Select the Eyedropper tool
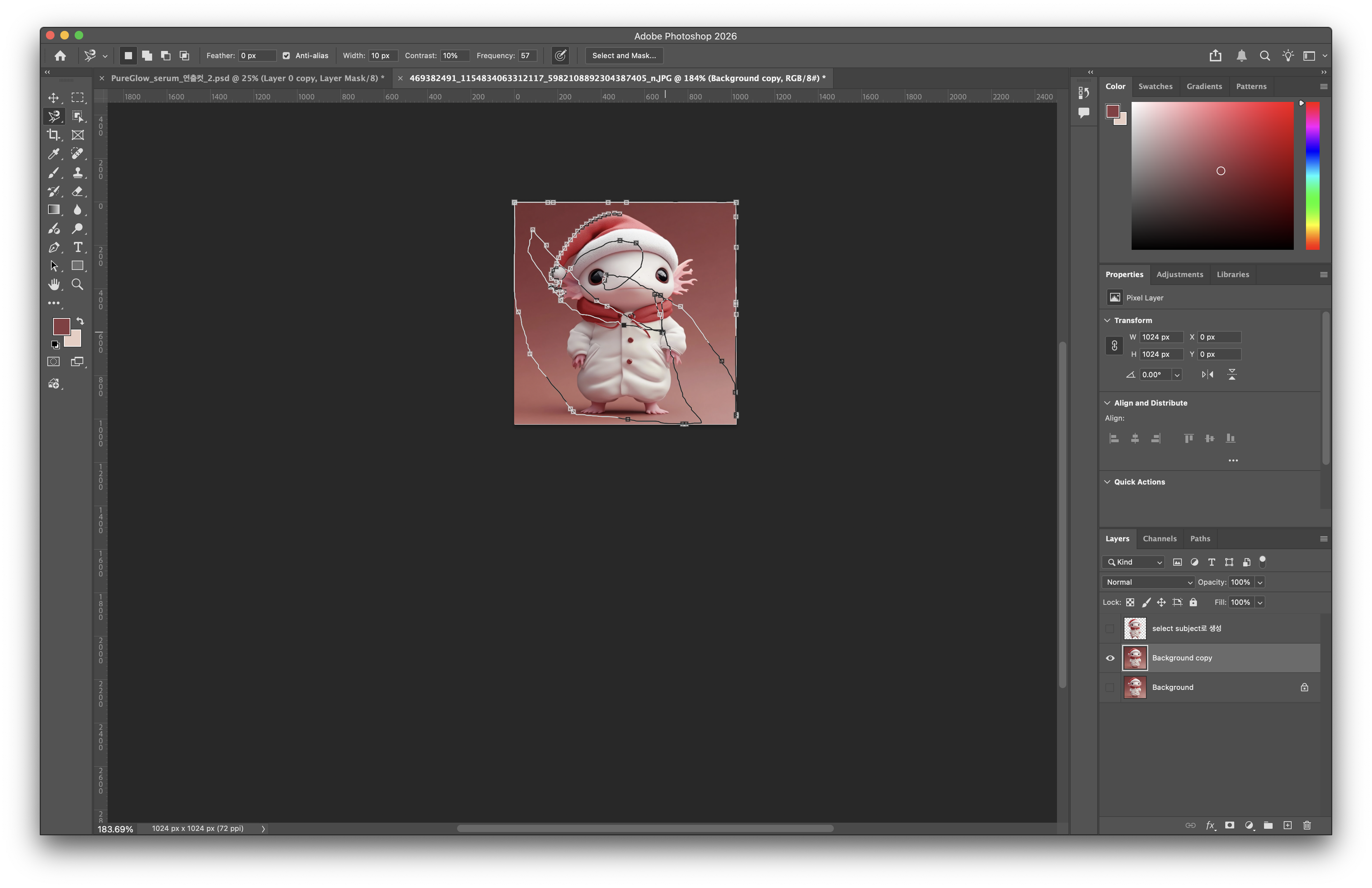This screenshot has width=1372, height=888. 53,153
